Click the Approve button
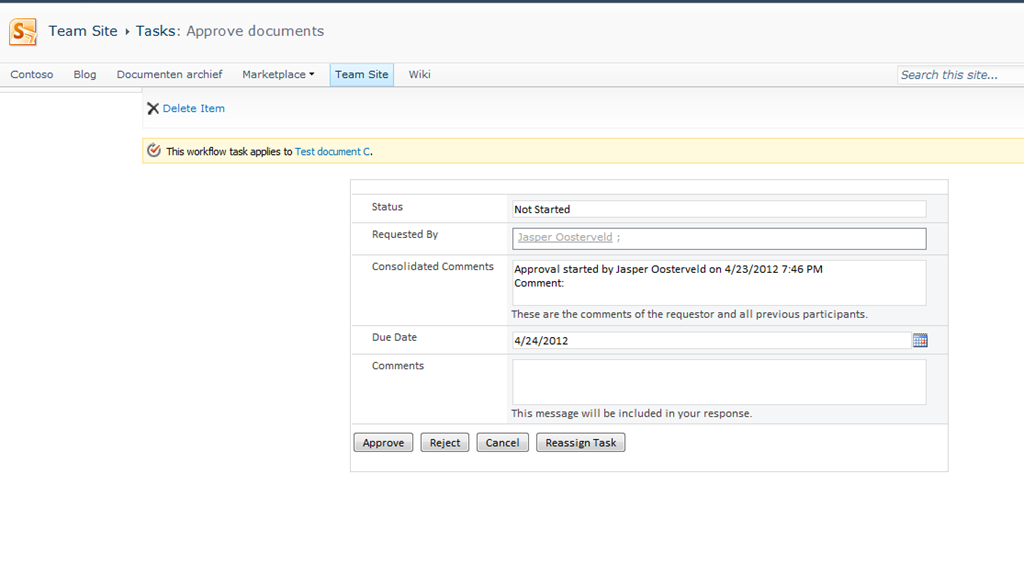1024x564 pixels. click(x=383, y=443)
